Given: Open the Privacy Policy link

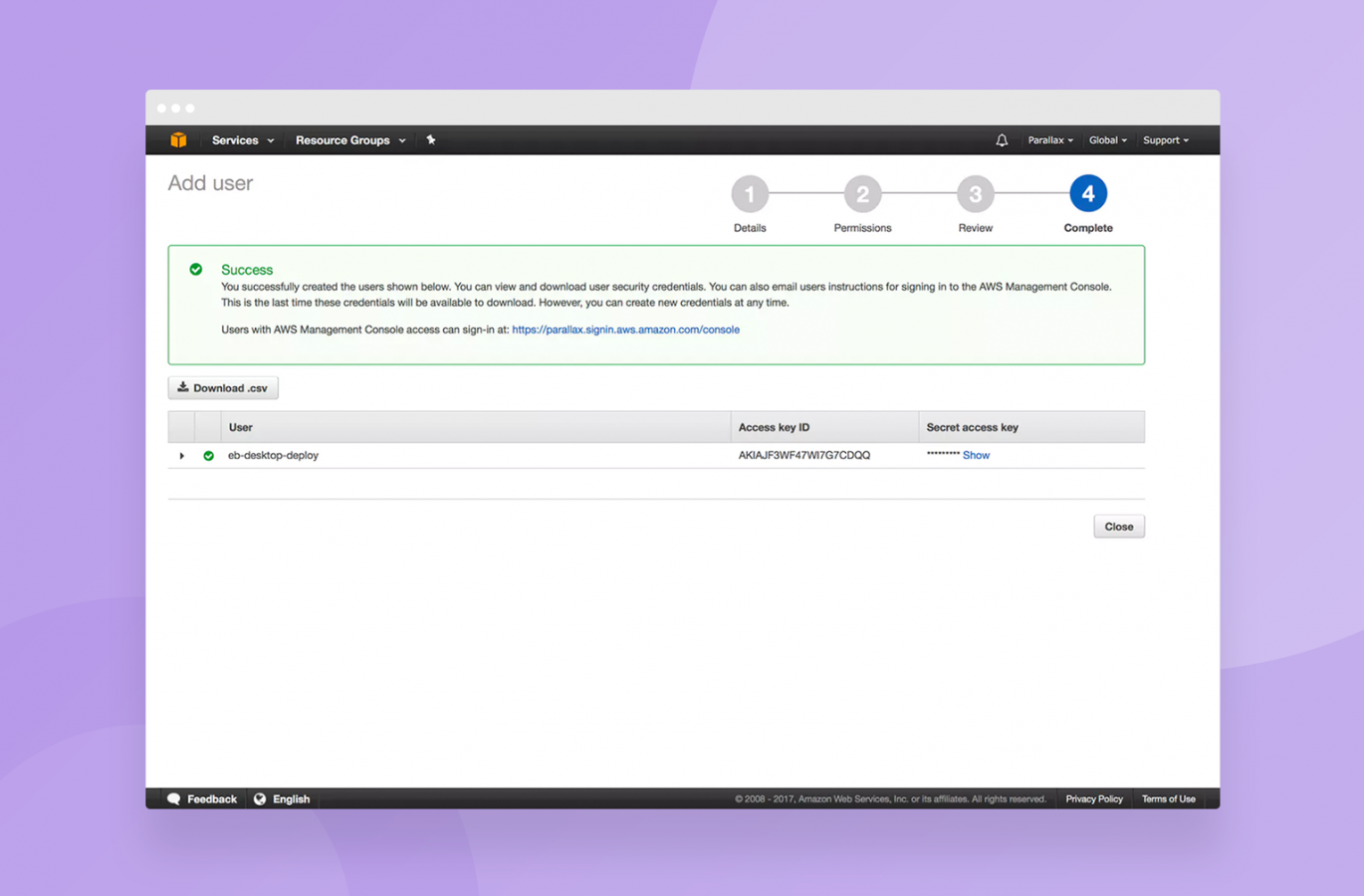Looking at the screenshot, I should pyautogui.click(x=1093, y=799).
